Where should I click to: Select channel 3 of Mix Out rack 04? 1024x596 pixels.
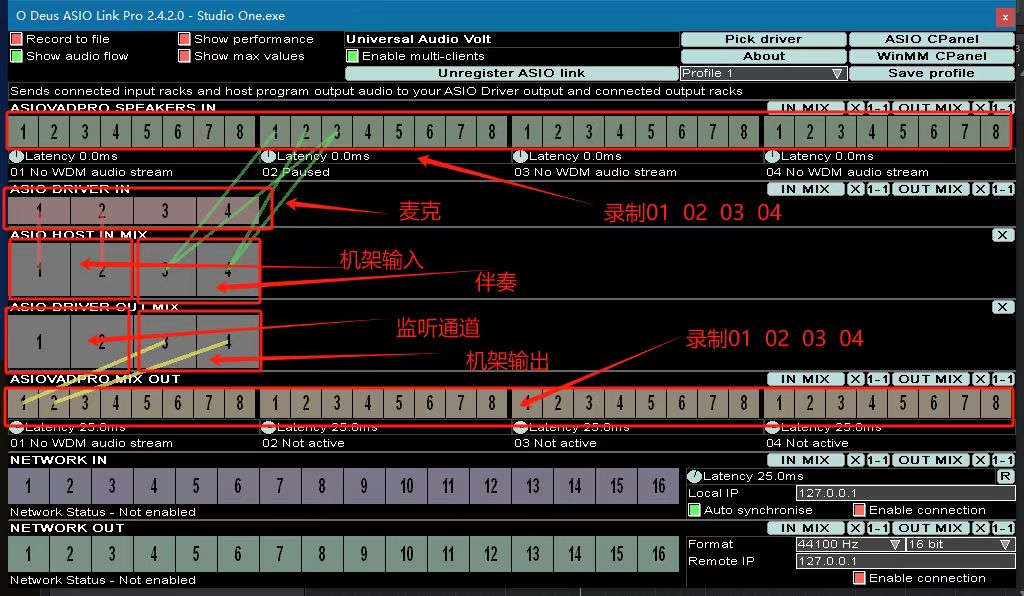(840, 403)
